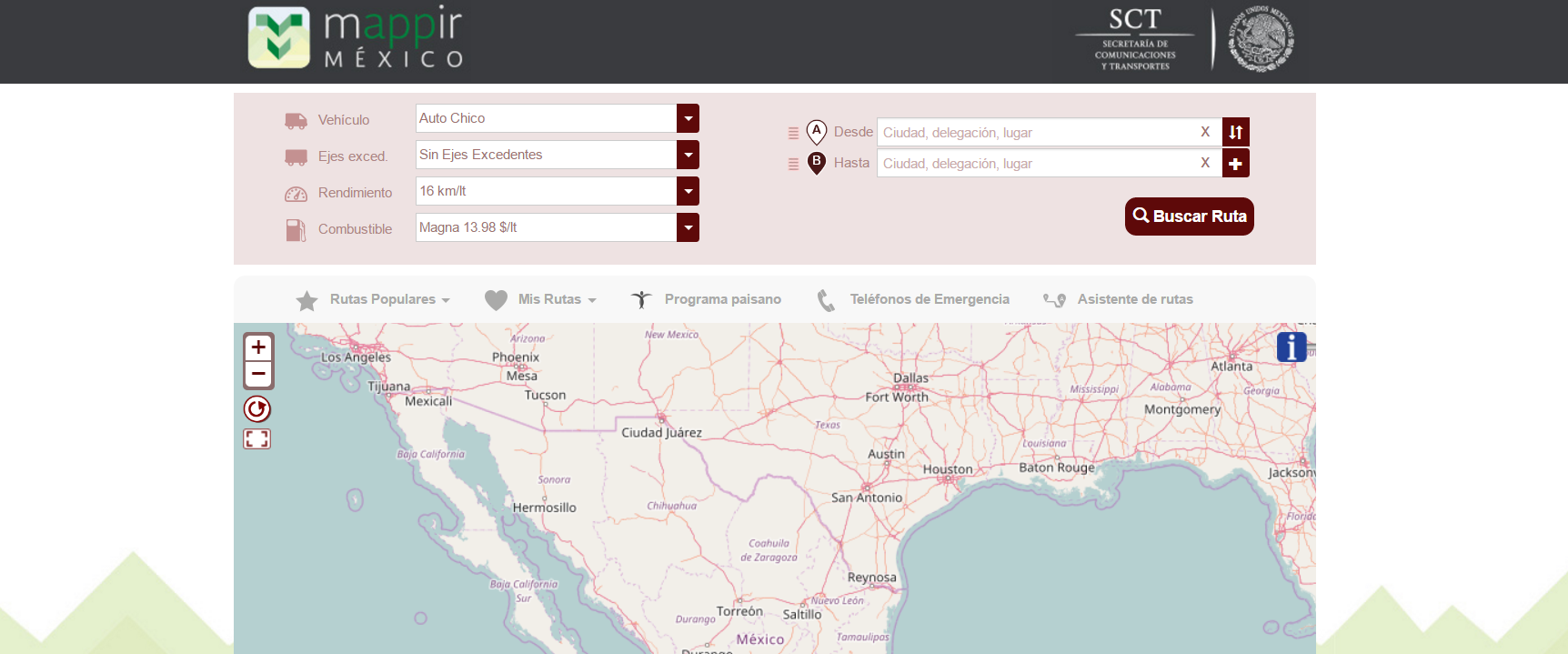Click the Ejes excedentes trailer icon
Image resolution: width=1568 pixels, height=654 pixels.
point(296,156)
